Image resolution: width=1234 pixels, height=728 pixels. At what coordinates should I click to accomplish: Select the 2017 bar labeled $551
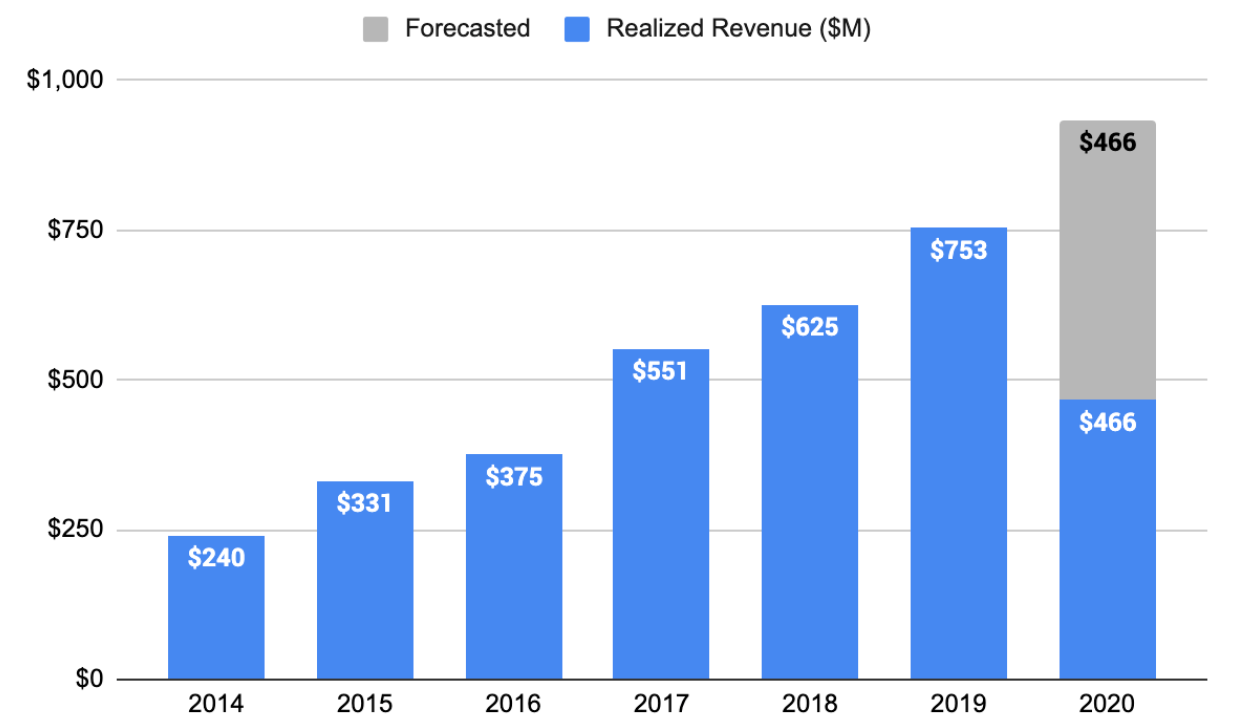click(661, 514)
